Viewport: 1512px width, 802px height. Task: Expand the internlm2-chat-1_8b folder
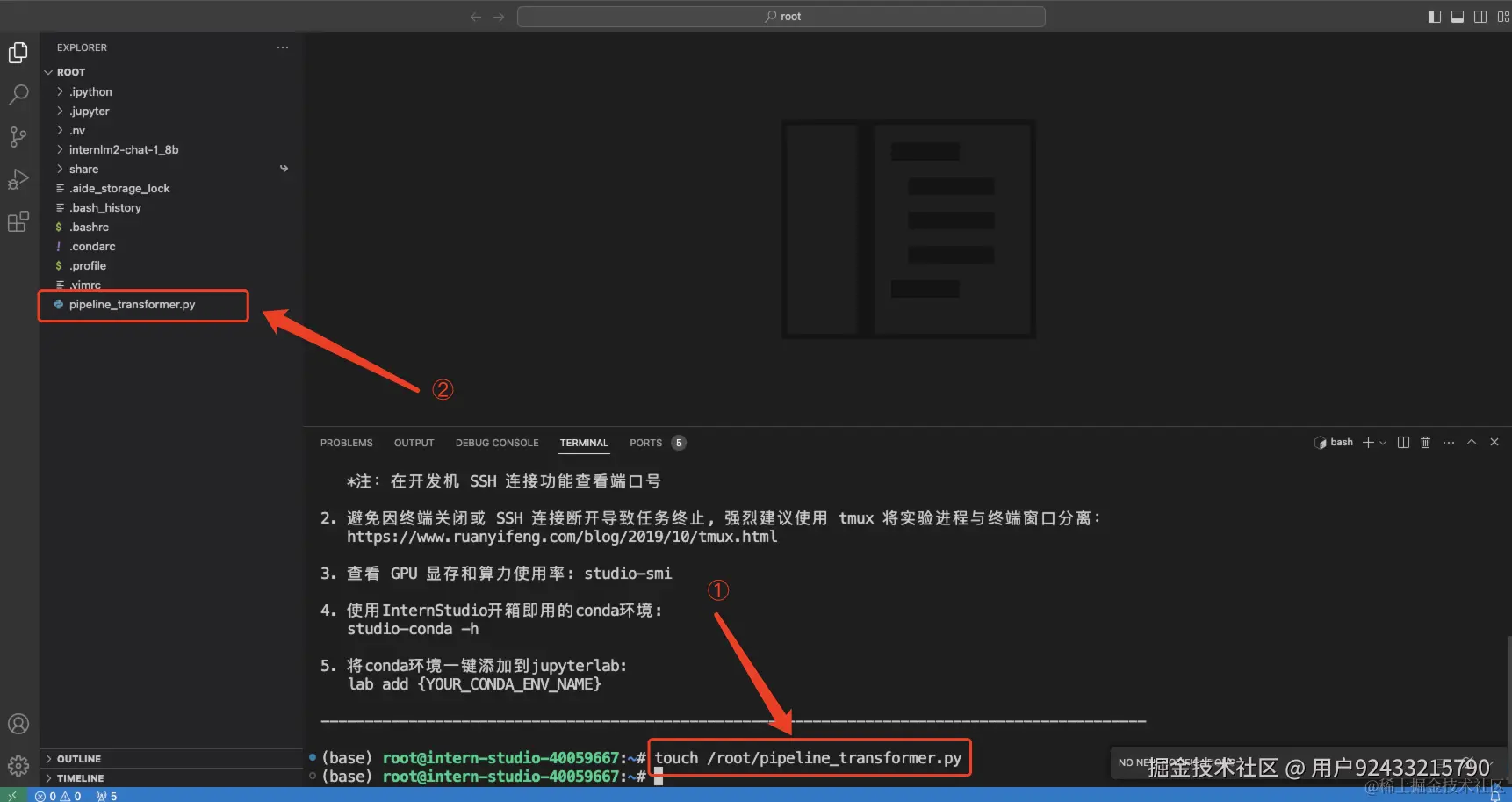172,149
